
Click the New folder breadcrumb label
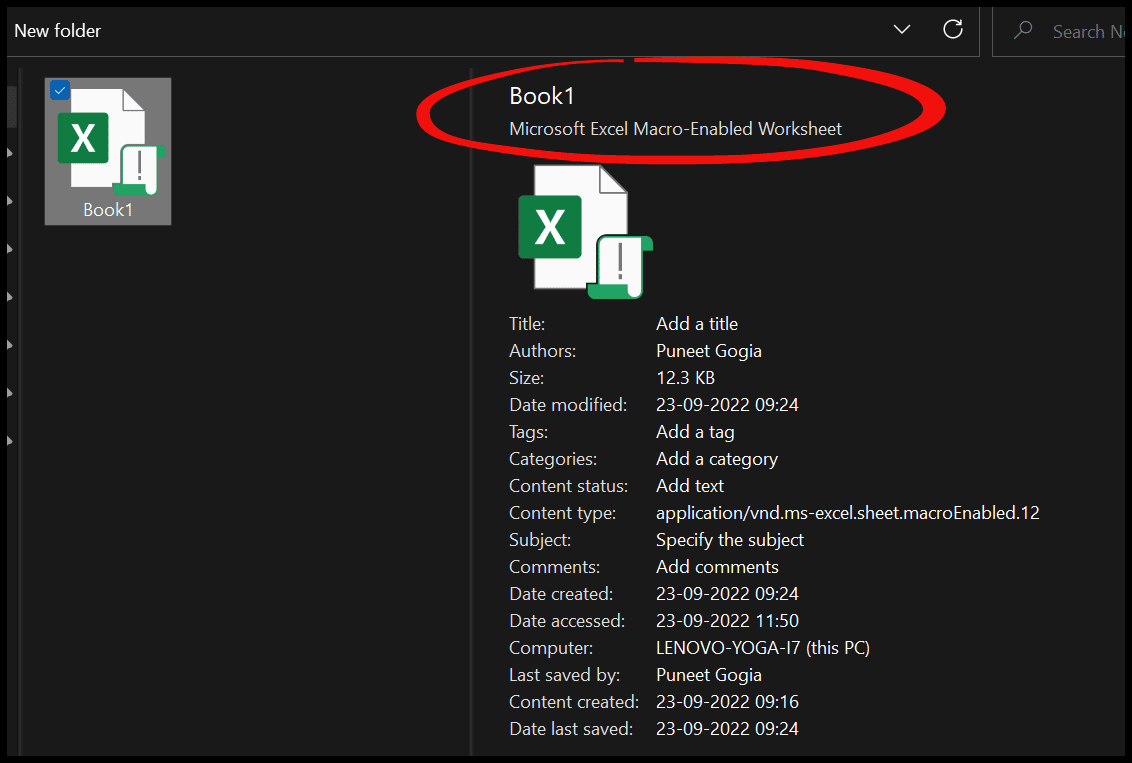57,30
